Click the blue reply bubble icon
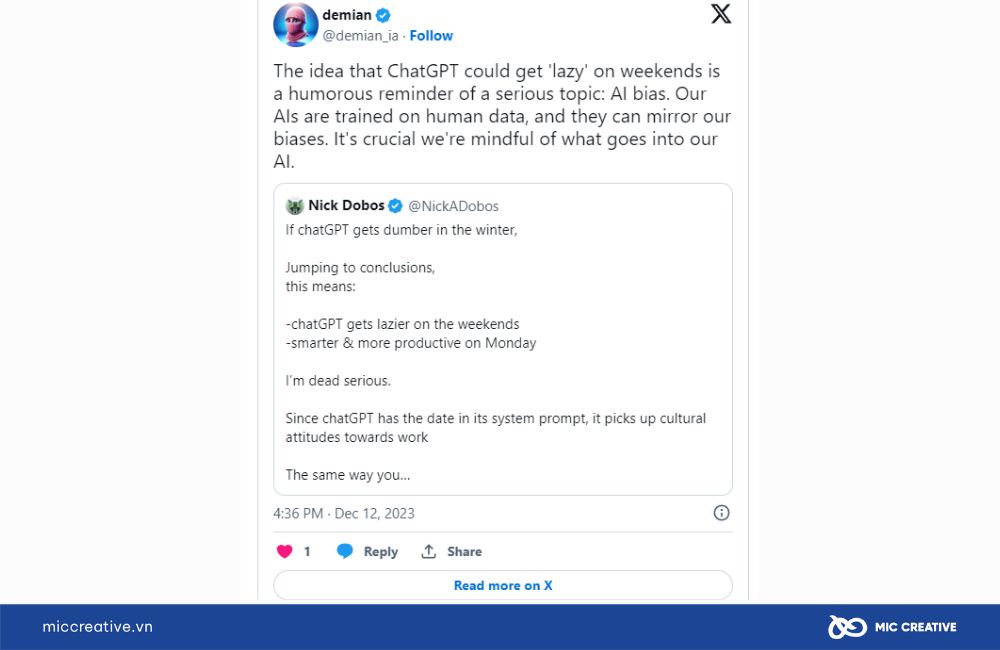This screenshot has width=1000, height=650. 344,551
